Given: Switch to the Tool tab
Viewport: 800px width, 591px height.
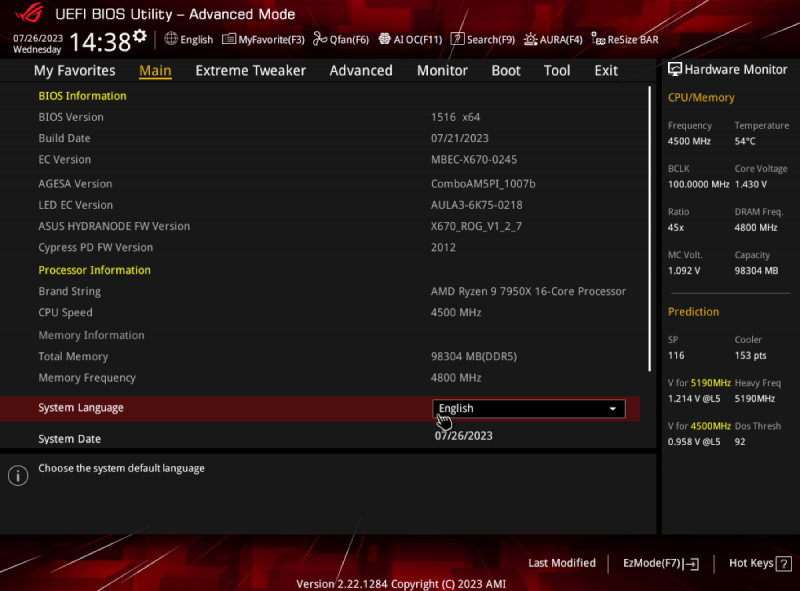Looking at the screenshot, I should pyautogui.click(x=557, y=70).
